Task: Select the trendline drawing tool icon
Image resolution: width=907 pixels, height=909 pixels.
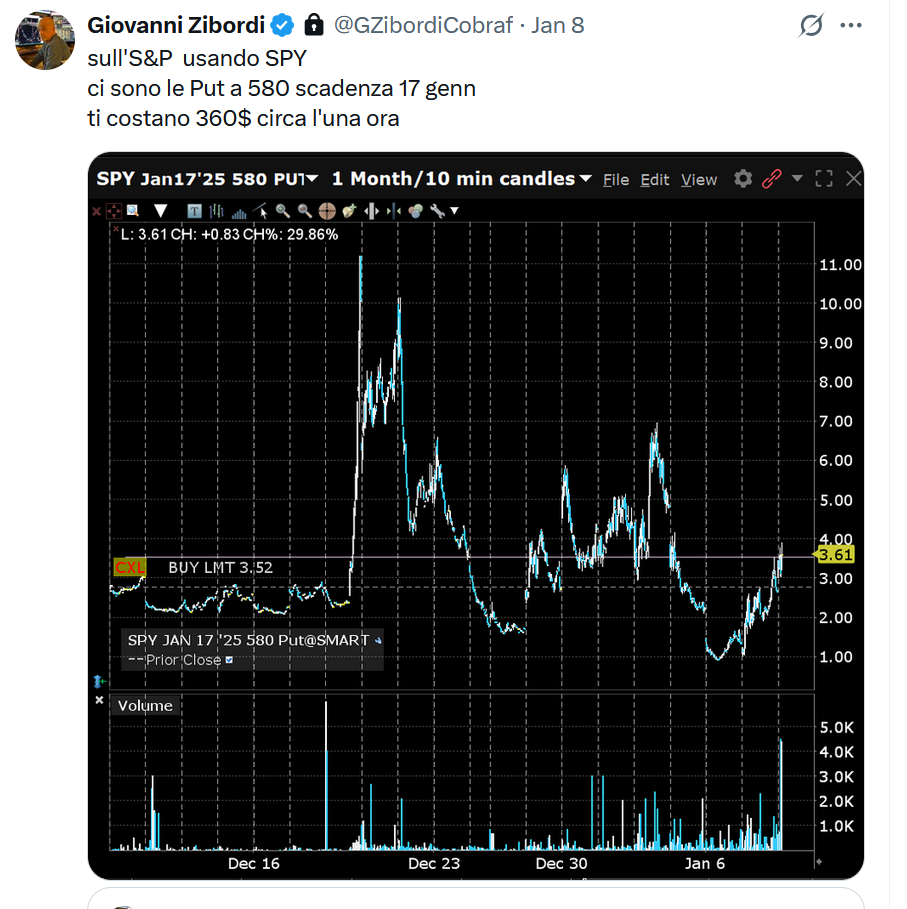Action: 260,211
